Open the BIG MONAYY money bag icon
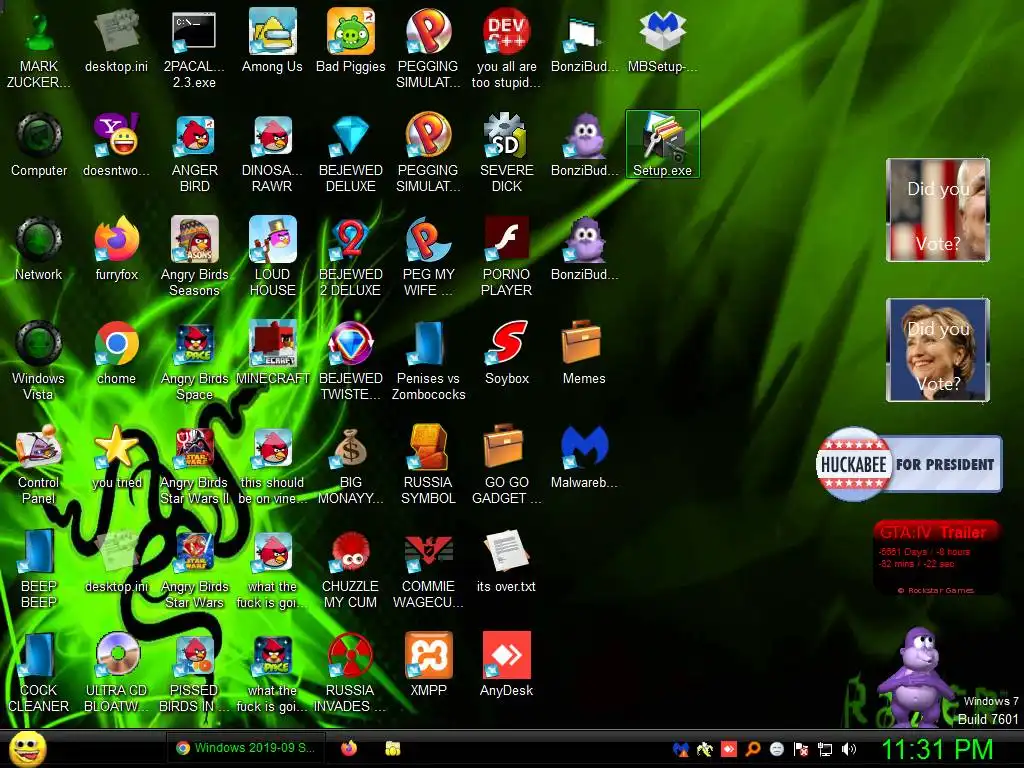 (x=351, y=464)
